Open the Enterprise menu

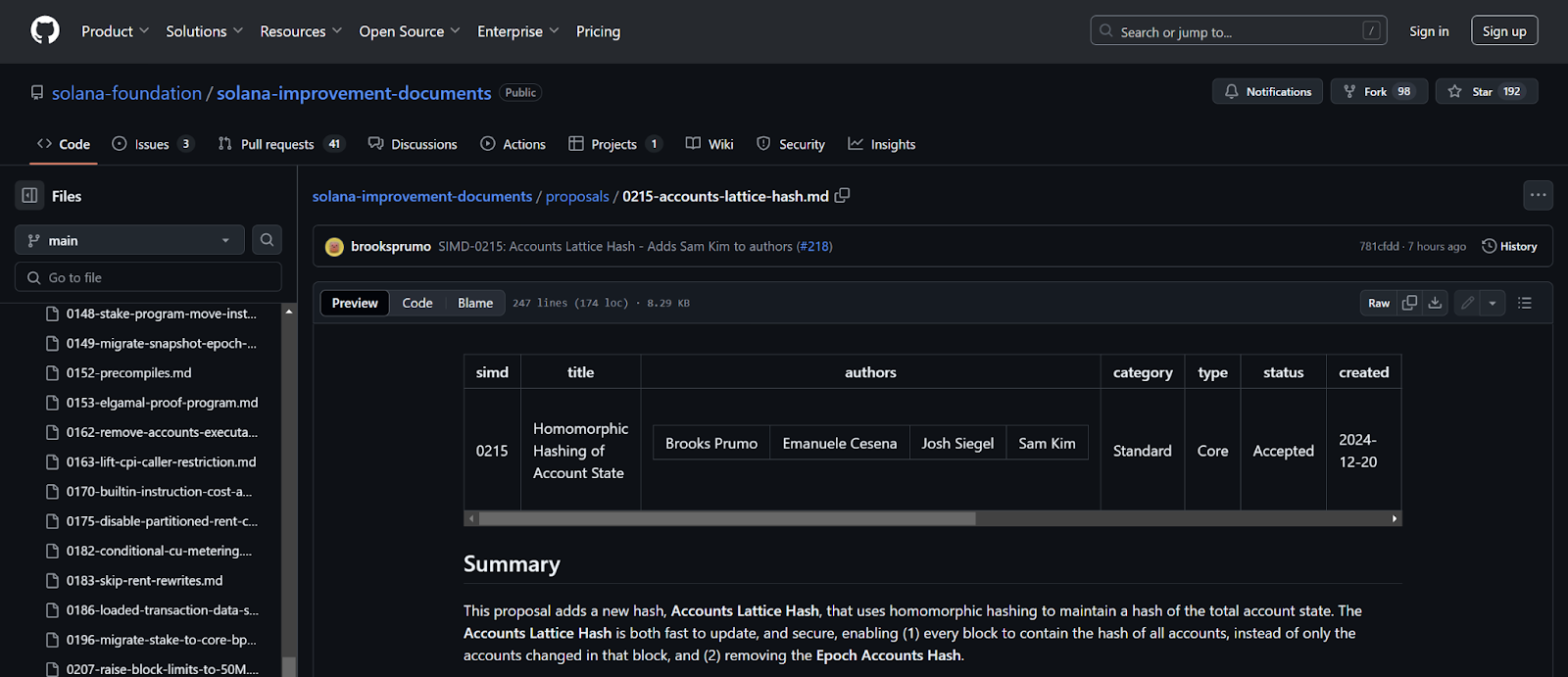pos(518,31)
